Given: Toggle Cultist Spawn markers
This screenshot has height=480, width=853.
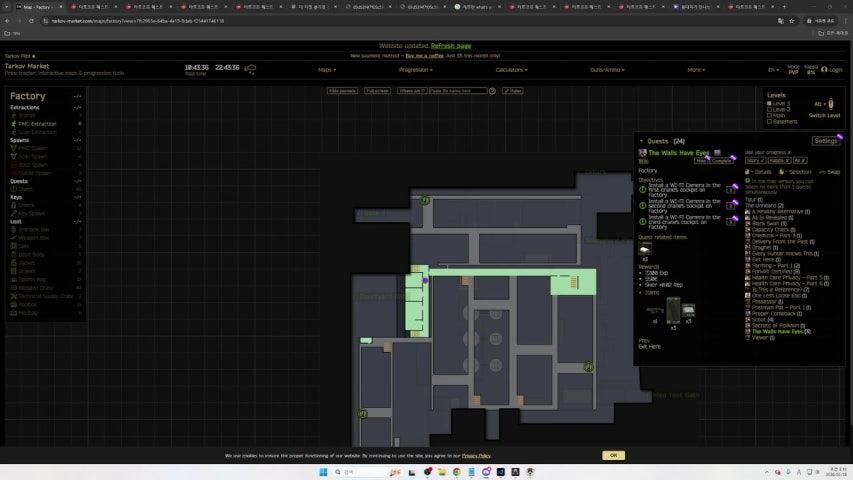Looking at the screenshot, I should (x=35, y=173).
